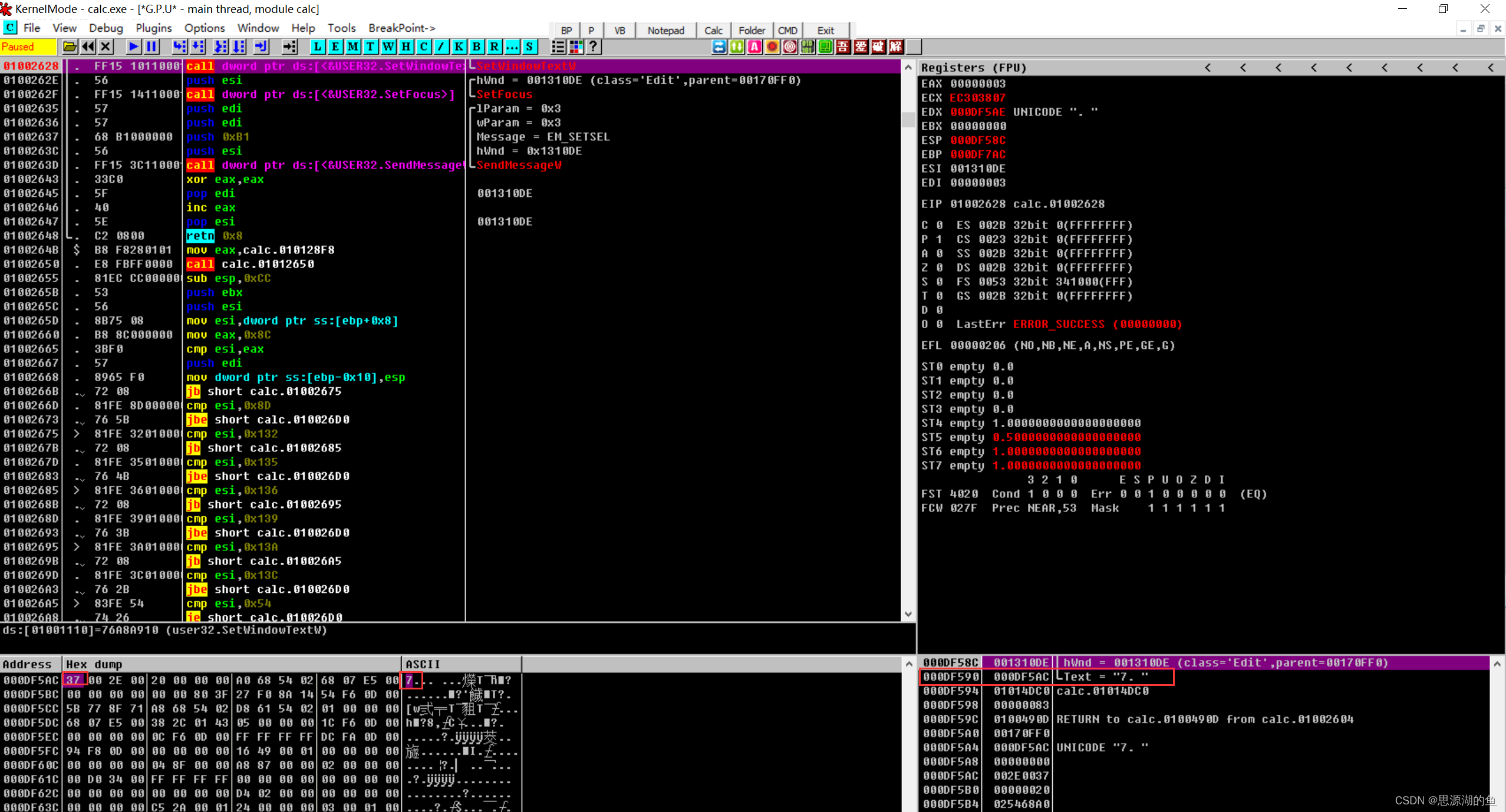Select stack row RETURN to calc.0100490D
This screenshot has width=1506, height=812.
pos(1205,719)
